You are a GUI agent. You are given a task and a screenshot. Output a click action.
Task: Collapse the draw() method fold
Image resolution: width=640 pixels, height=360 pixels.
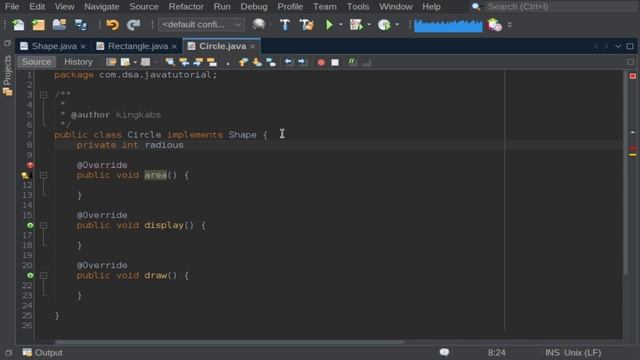[43, 276]
